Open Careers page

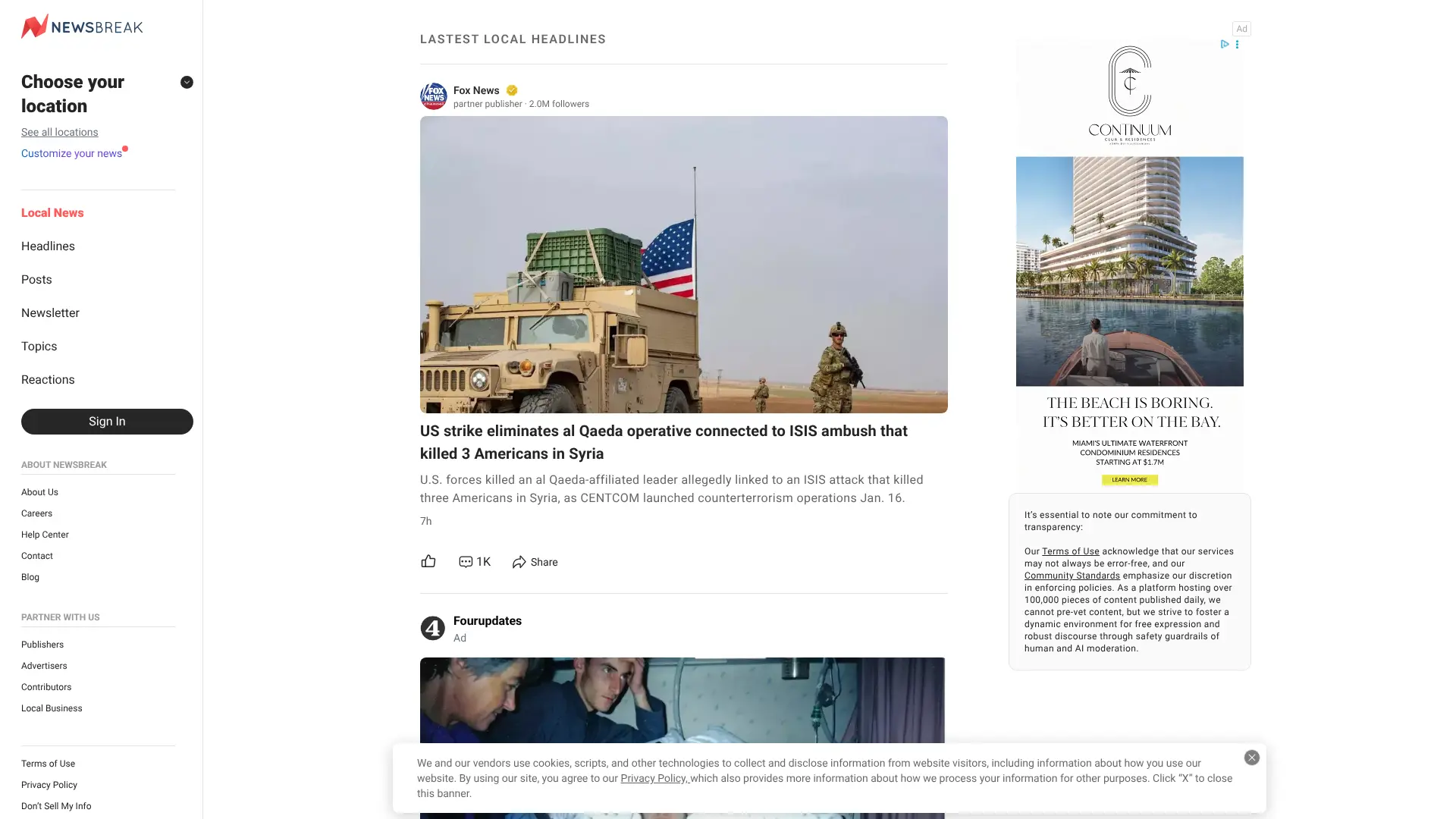[x=36, y=513]
